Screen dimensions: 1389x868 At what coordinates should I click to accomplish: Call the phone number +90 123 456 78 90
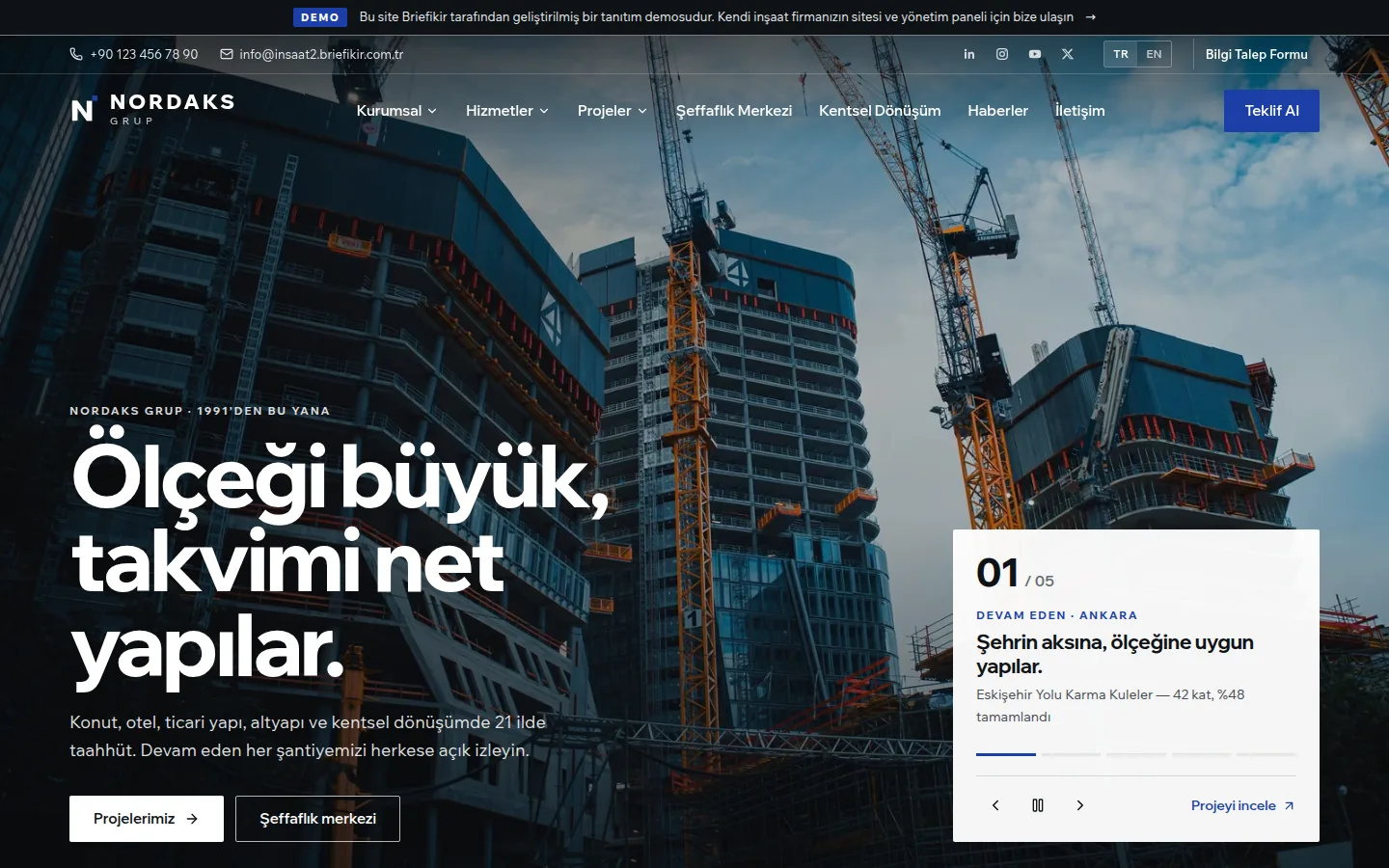144,54
